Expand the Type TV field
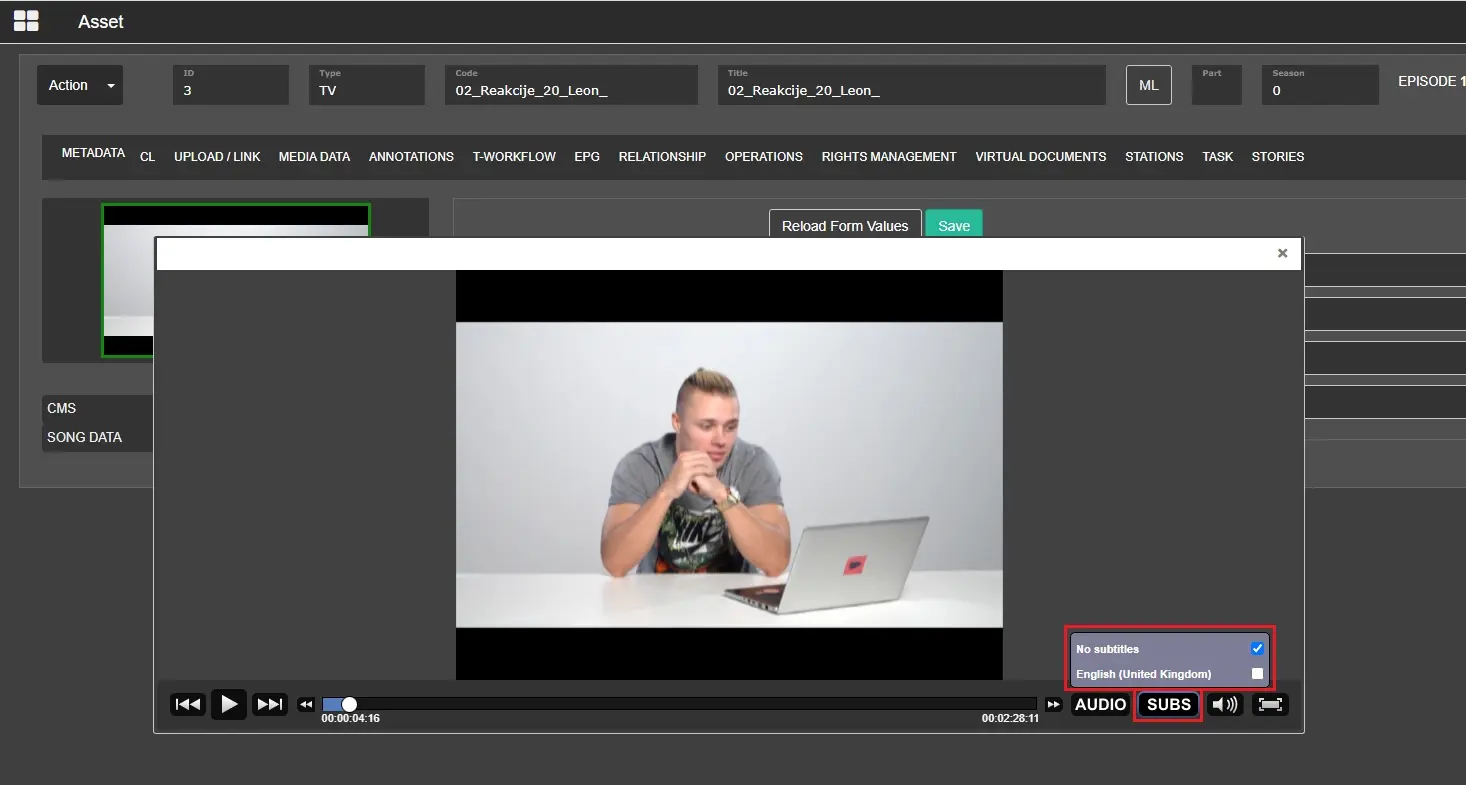Screen dimensions: 1466x785 pos(366,85)
